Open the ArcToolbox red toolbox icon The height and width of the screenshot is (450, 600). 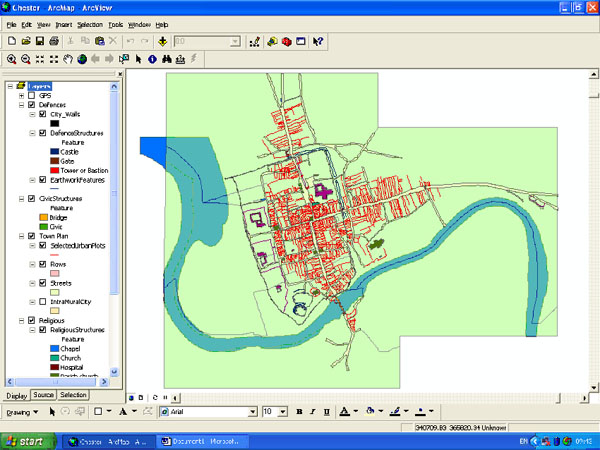(x=286, y=42)
